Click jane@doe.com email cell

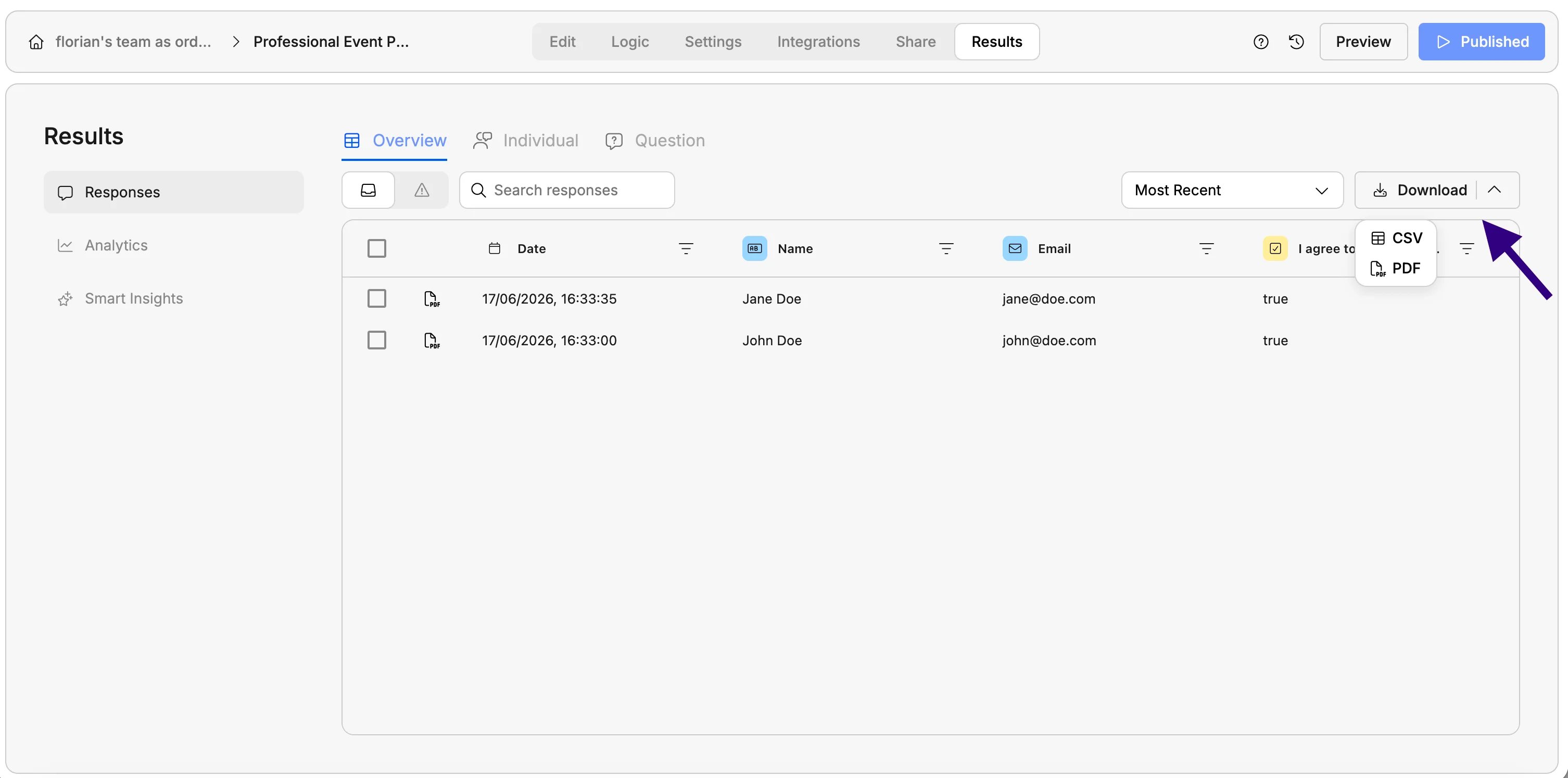[1049, 299]
